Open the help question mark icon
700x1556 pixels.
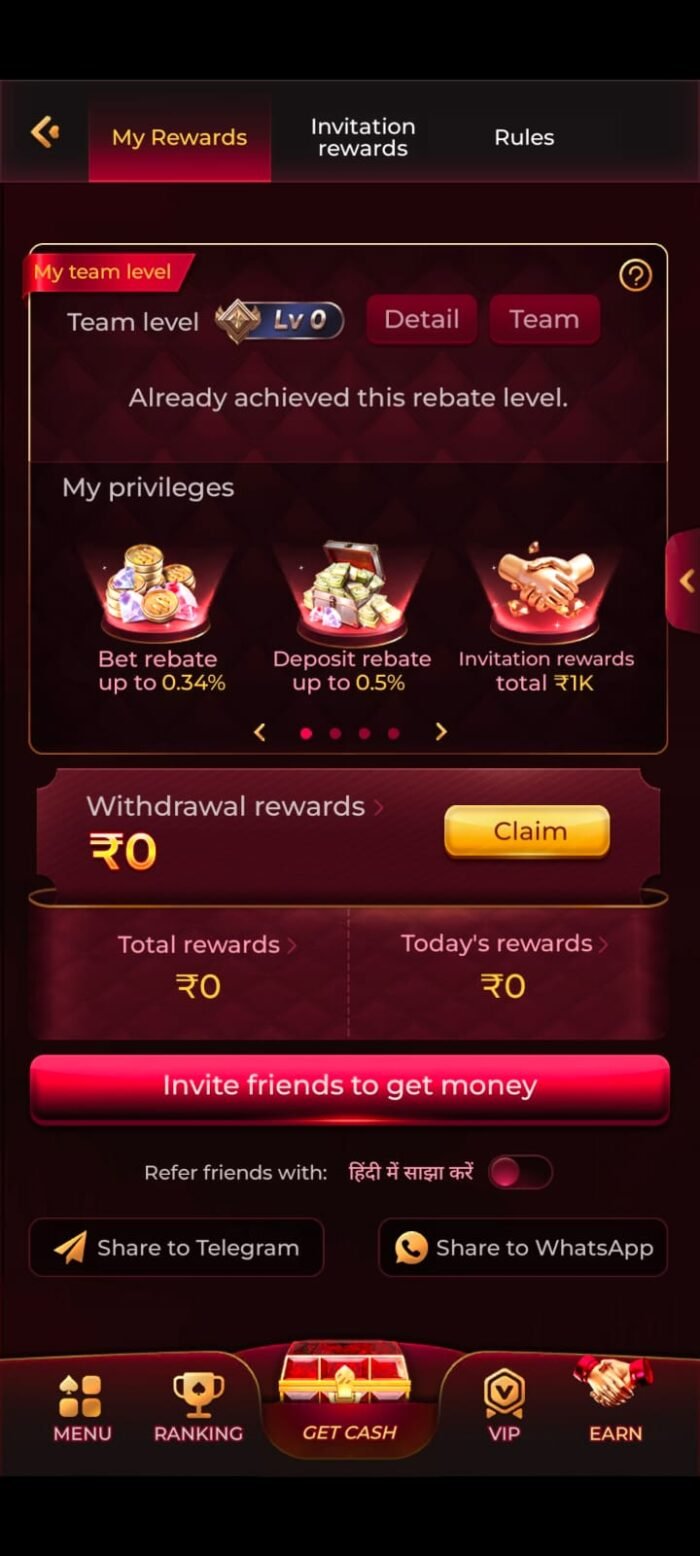[635, 275]
